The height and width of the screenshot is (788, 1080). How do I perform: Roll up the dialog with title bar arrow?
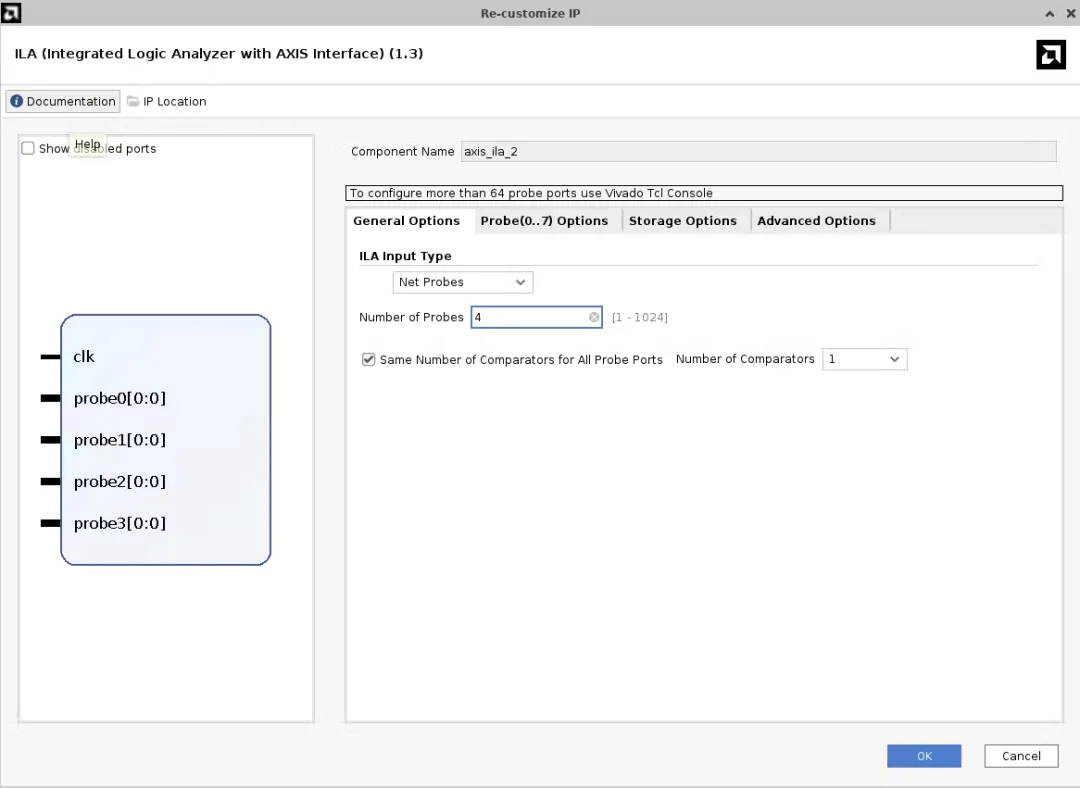[x=1049, y=14]
